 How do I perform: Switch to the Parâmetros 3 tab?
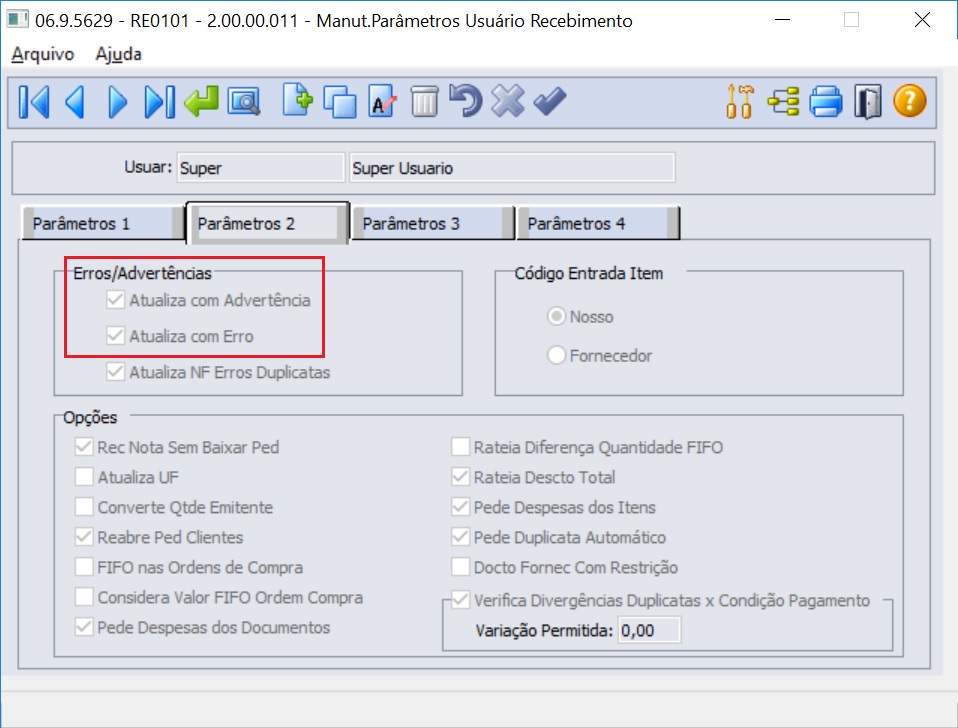click(433, 224)
